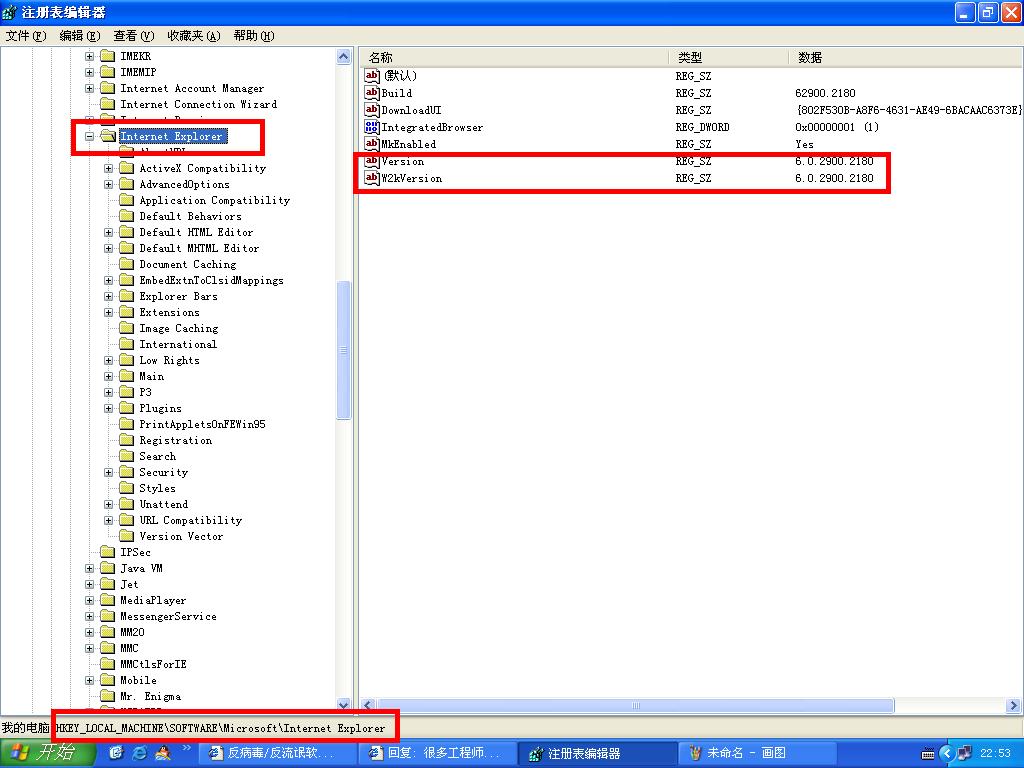Click the values pane scroll left arrow

point(368,705)
